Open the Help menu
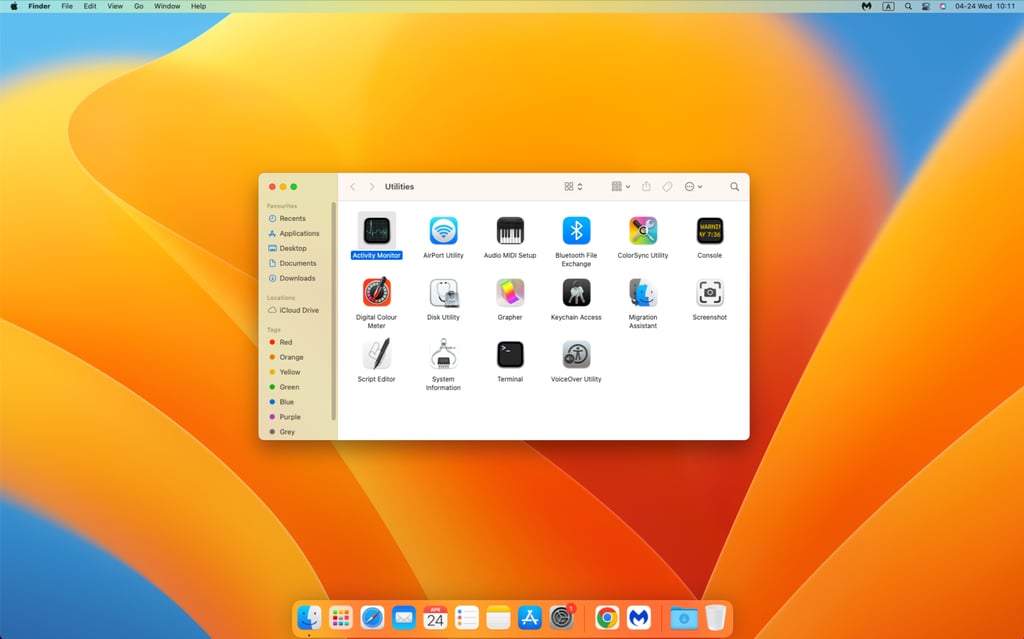 [x=199, y=6]
